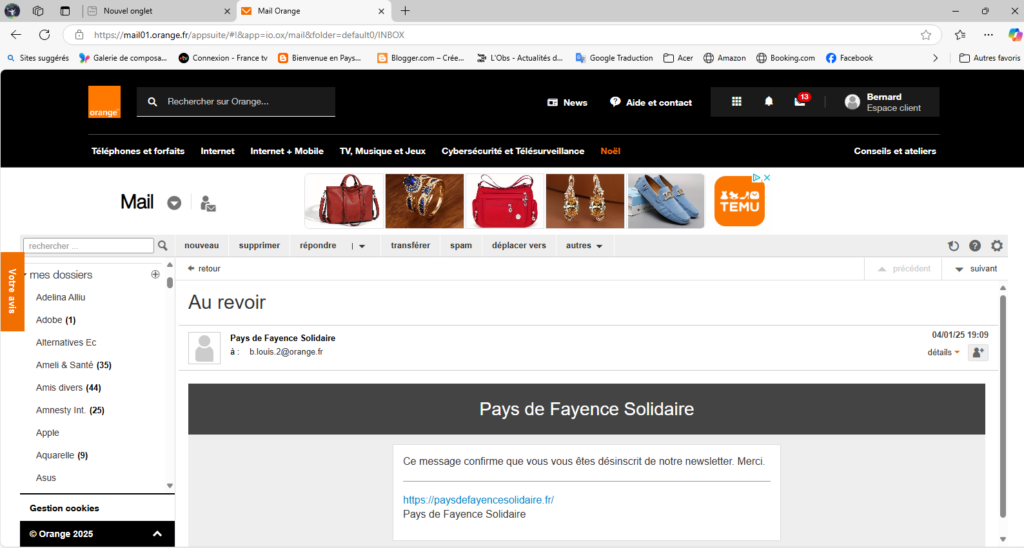The width and height of the screenshot is (1024, 548).
Task: Open mail help question mark icon
Action: (975, 246)
